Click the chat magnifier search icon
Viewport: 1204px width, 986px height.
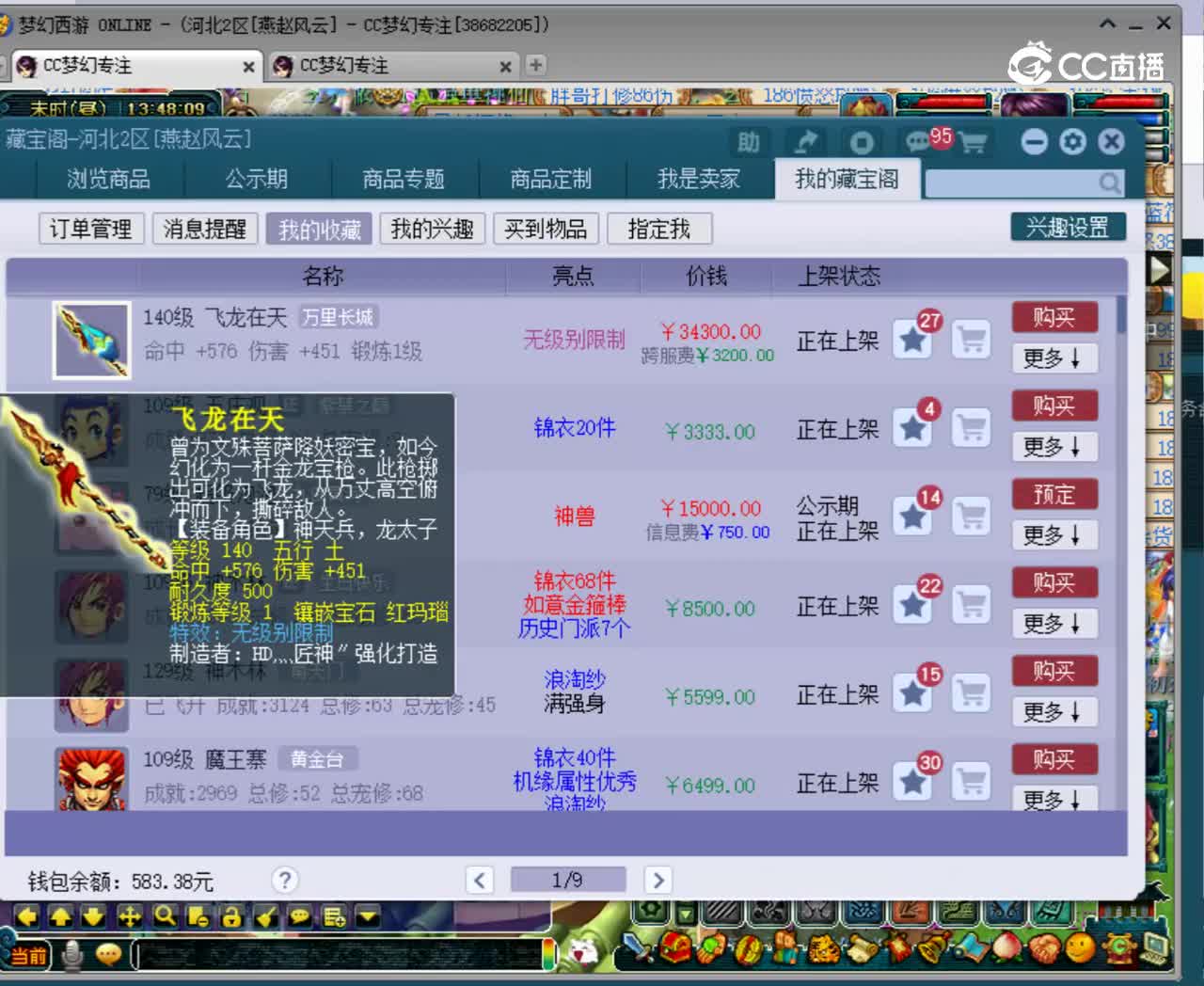(x=164, y=916)
